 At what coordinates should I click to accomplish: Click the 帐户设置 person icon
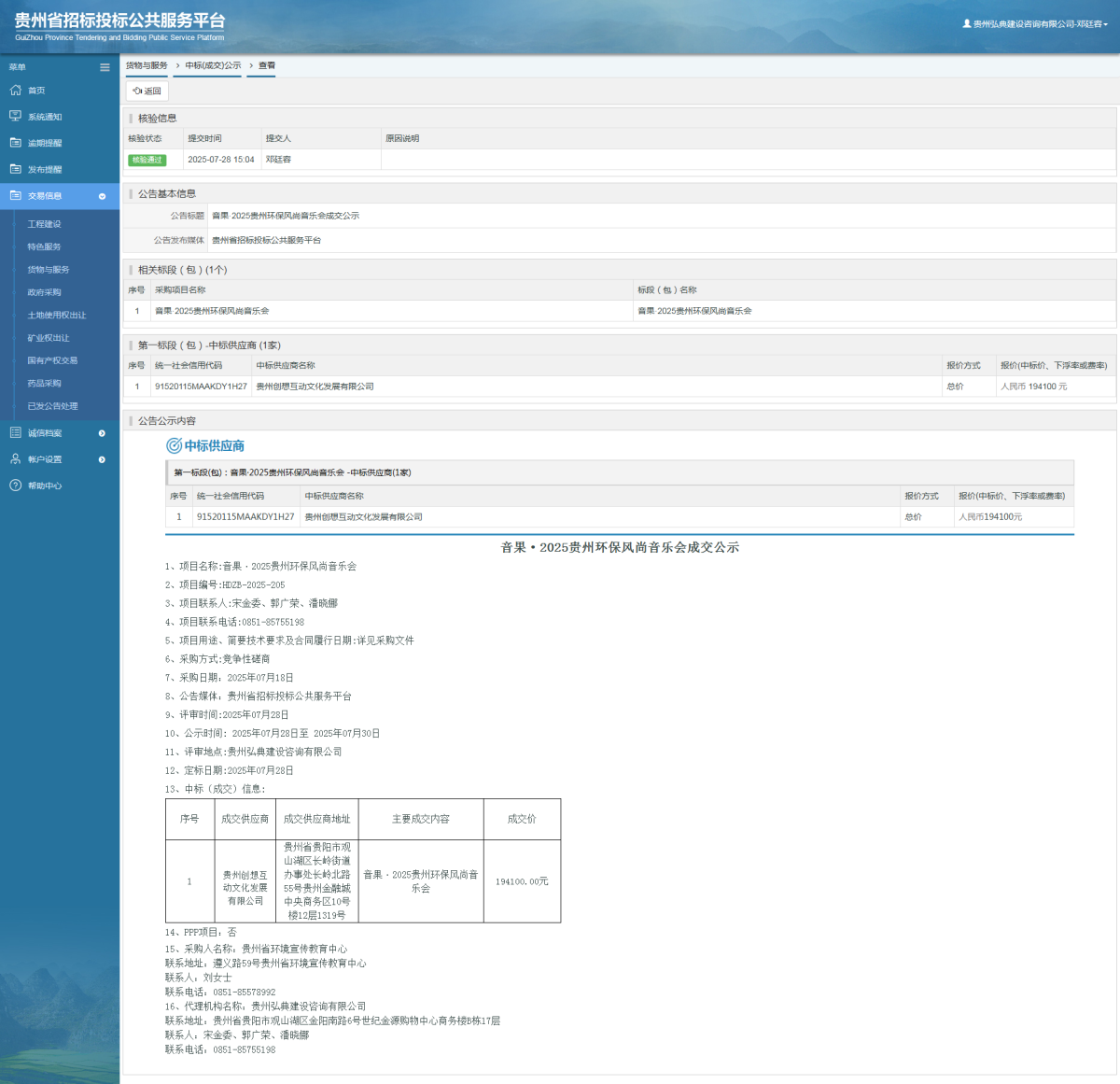pos(15,459)
